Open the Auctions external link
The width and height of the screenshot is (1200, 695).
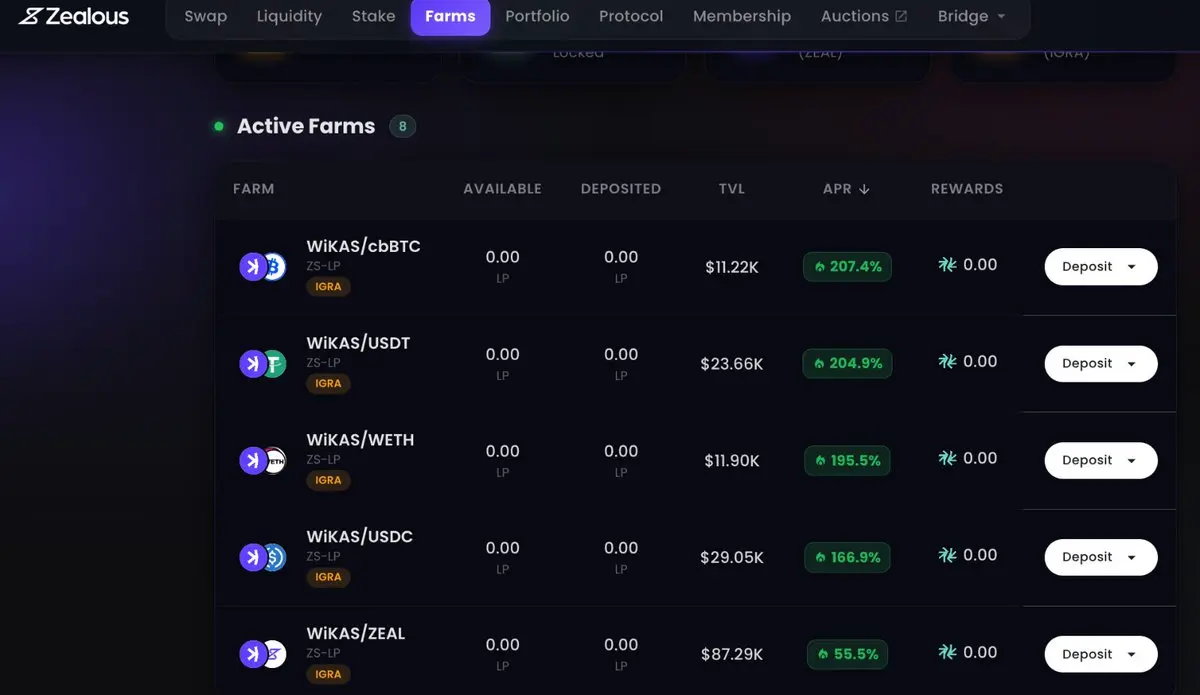864,17
